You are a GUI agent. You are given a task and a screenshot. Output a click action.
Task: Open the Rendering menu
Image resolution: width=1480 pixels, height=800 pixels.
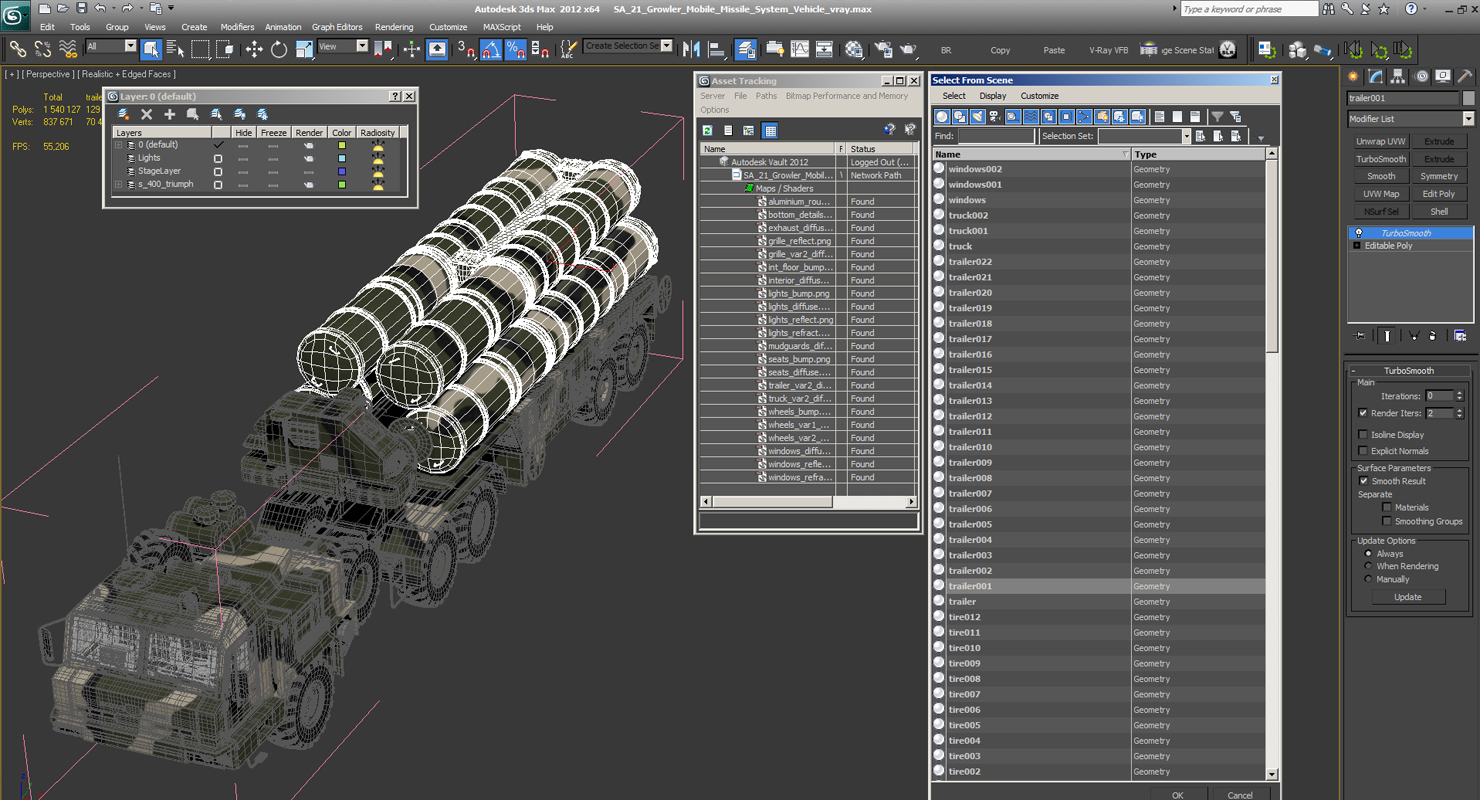(x=394, y=27)
